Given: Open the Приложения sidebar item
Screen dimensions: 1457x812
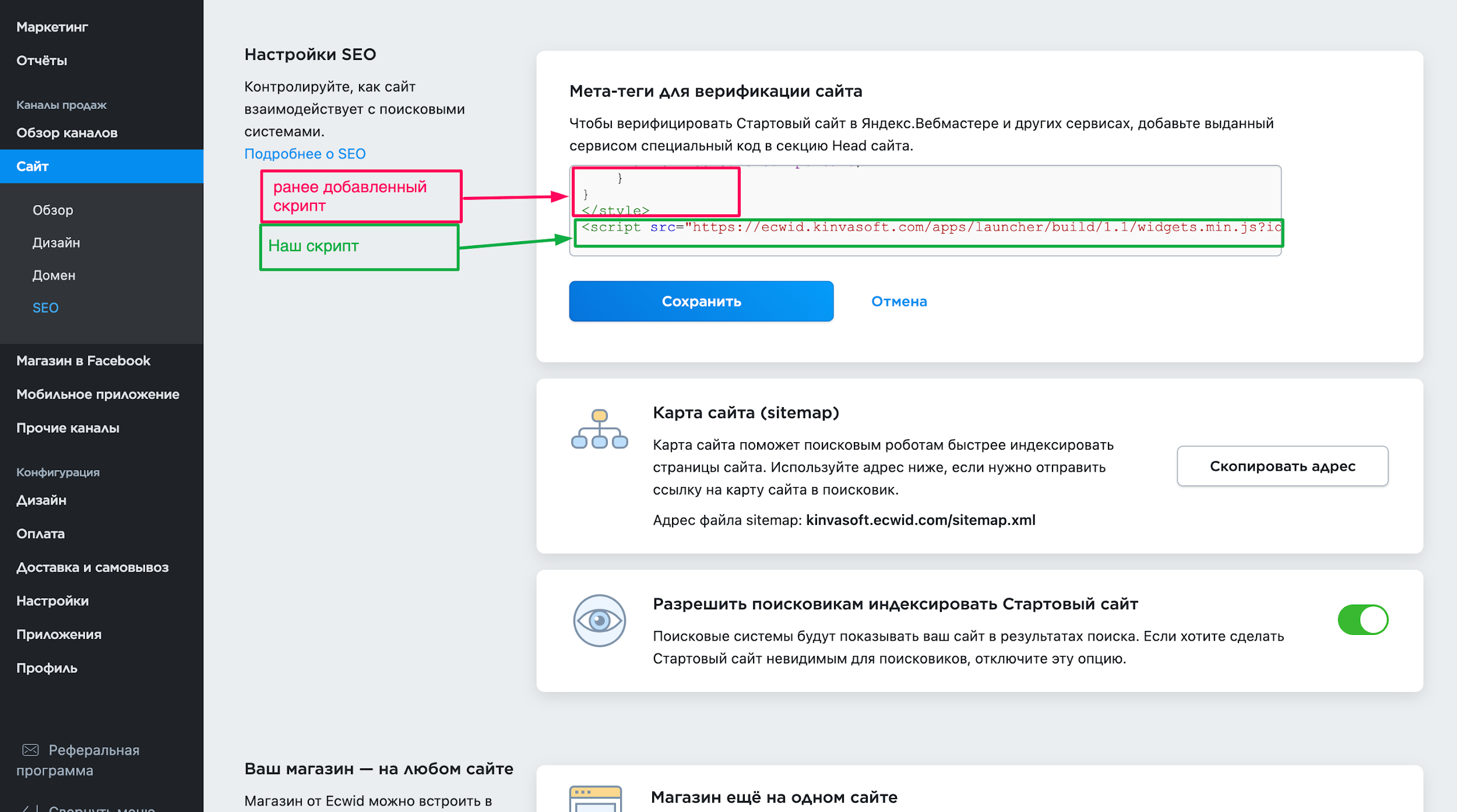Looking at the screenshot, I should click(59, 634).
